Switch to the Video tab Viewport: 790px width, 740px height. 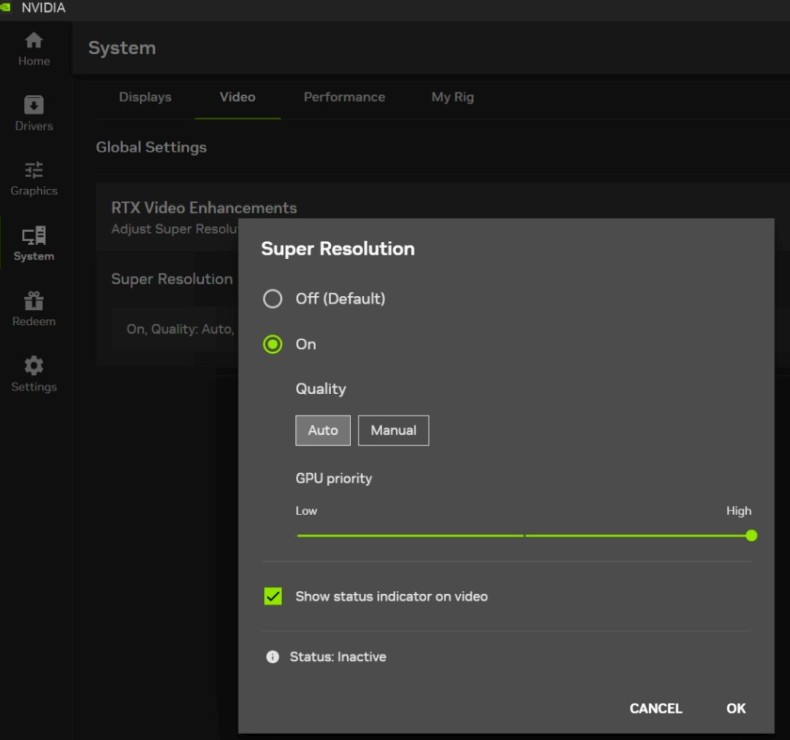pos(237,97)
